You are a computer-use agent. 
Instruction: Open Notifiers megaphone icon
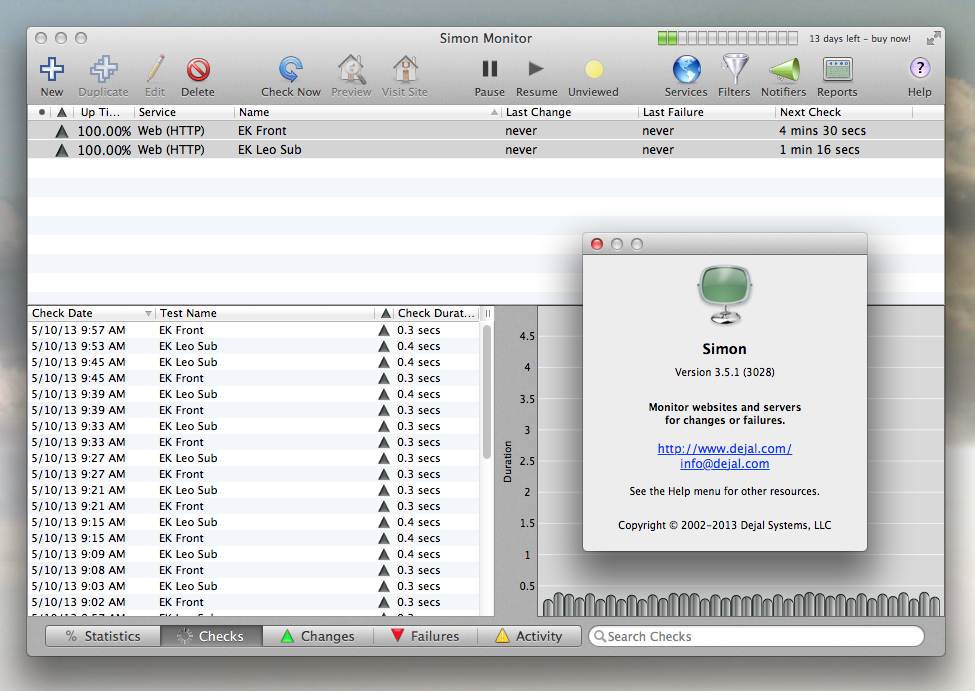783,70
